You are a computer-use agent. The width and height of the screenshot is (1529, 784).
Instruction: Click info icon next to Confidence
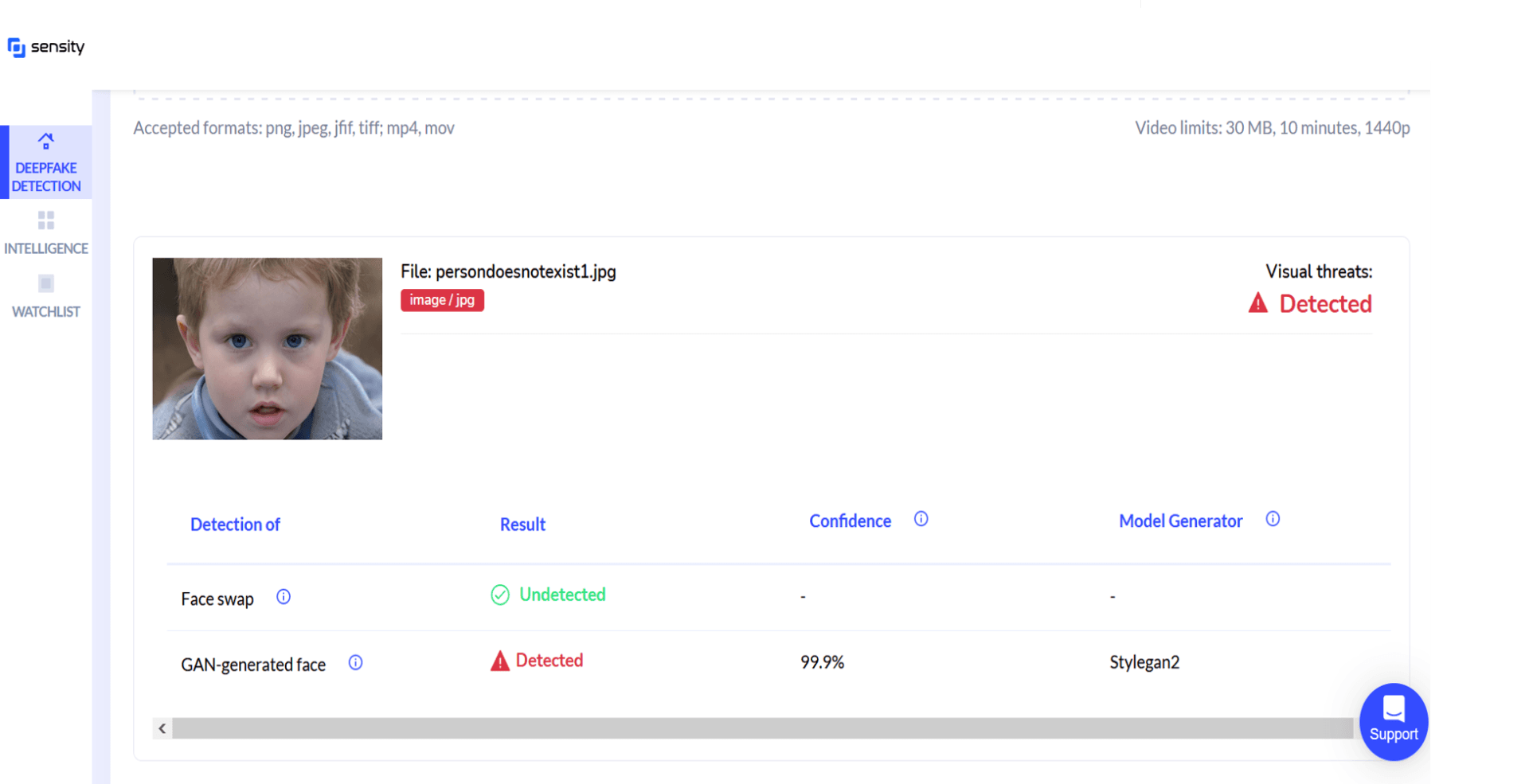(921, 519)
